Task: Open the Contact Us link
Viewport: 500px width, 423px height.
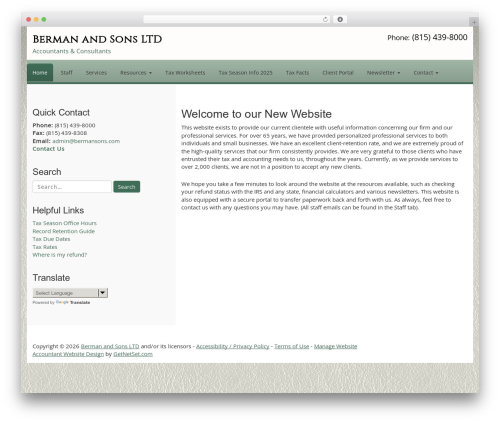Action: coord(48,149)
